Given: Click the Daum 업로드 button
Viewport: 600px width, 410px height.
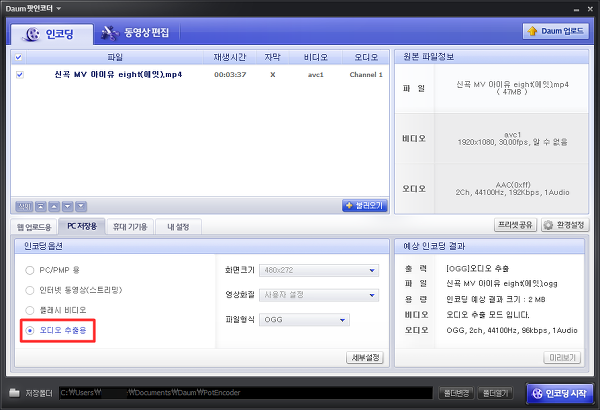Looking at the screenshot, I should tap(556, 31).
